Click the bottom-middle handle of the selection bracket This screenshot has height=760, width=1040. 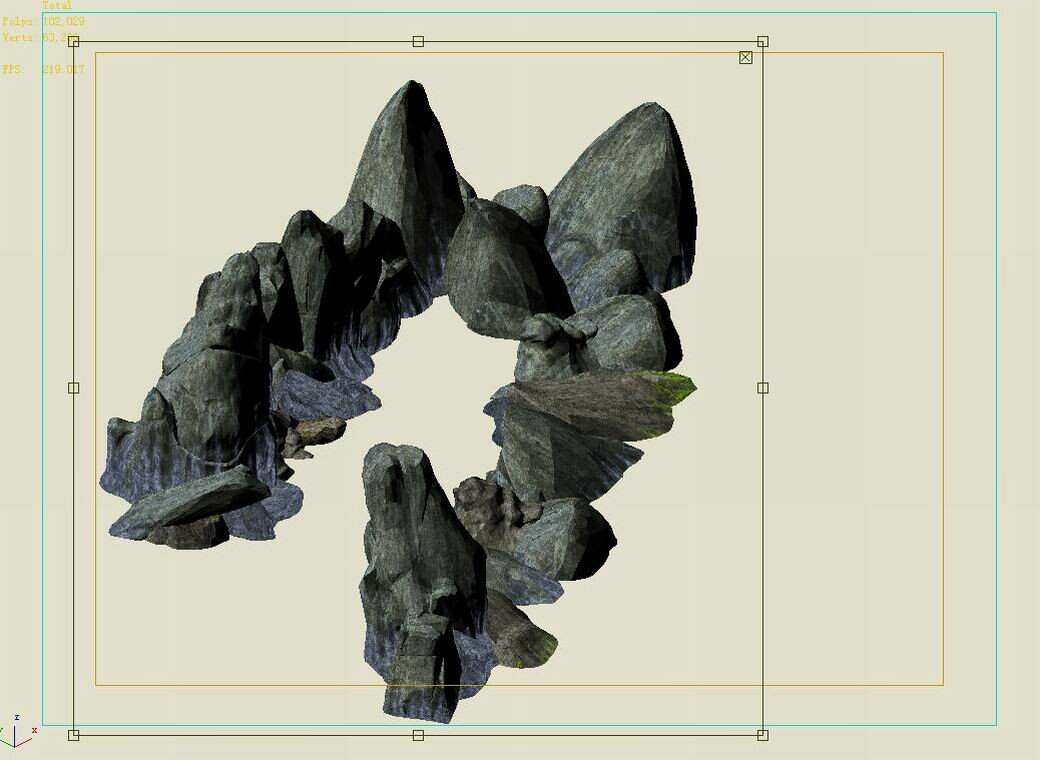click(x=416, y=736)
